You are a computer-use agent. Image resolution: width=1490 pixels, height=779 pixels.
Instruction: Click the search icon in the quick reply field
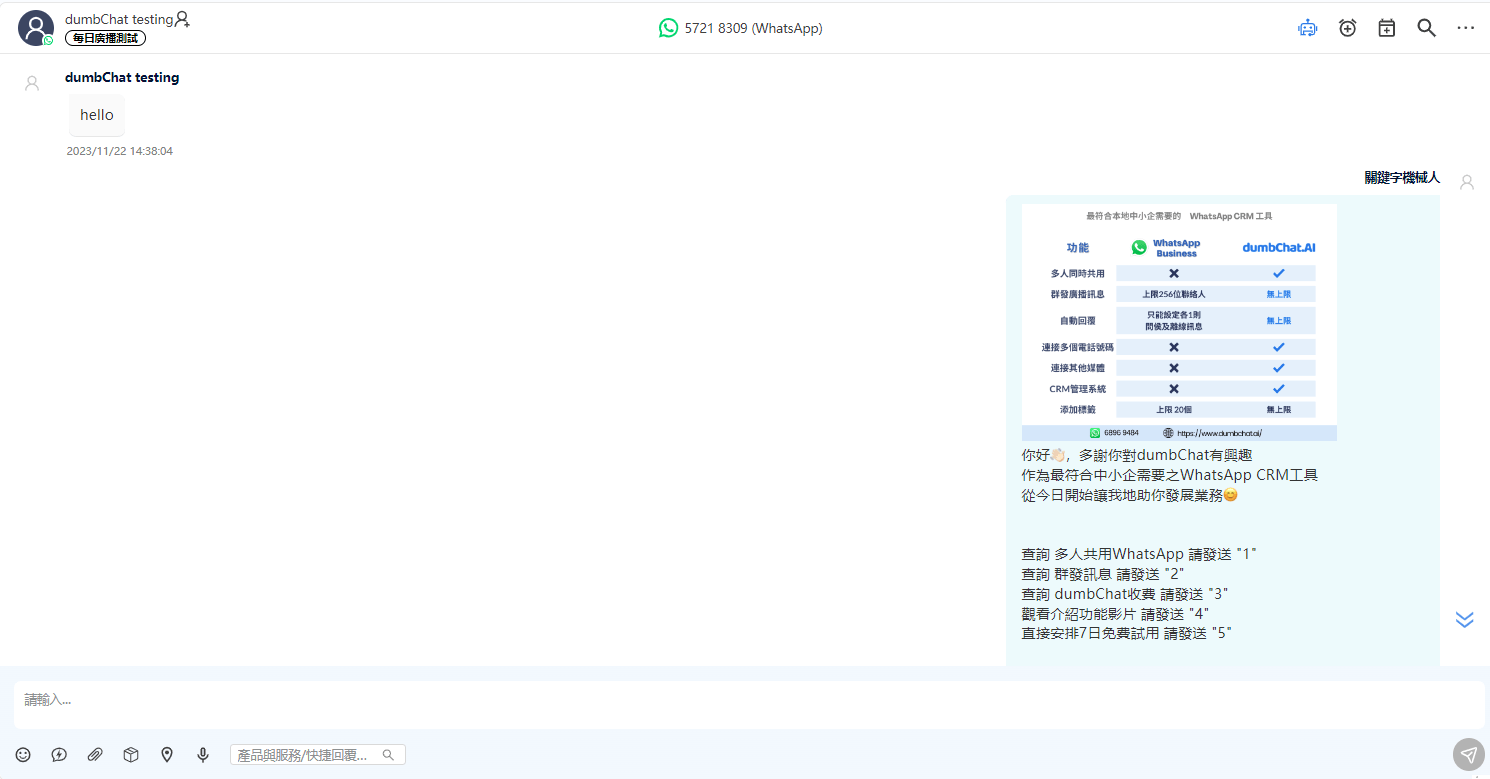[388, 755]
